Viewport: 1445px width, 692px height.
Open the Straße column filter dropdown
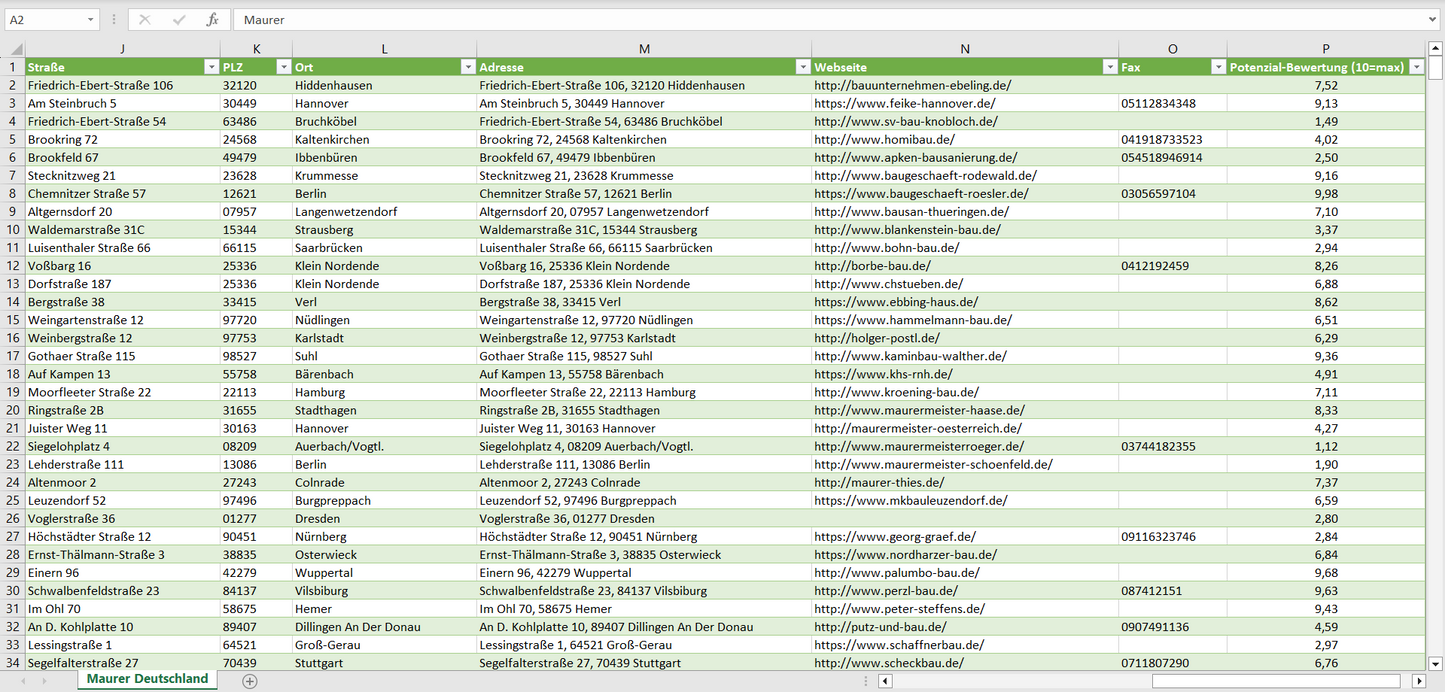[210, 67]
